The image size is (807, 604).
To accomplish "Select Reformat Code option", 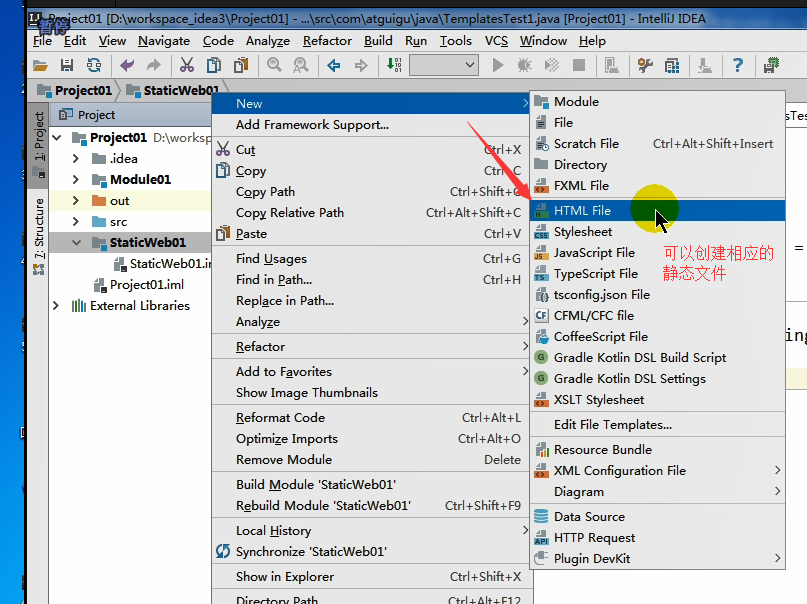I will click(371, 418).
